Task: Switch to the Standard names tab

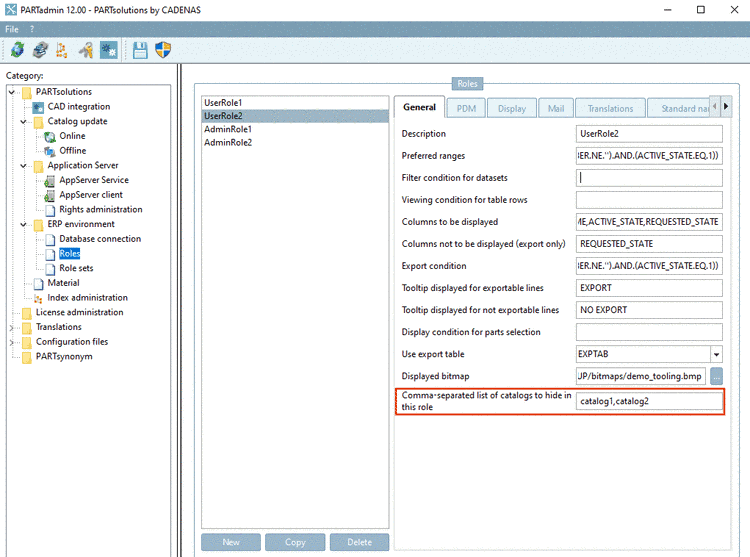Action: point(679,109)
